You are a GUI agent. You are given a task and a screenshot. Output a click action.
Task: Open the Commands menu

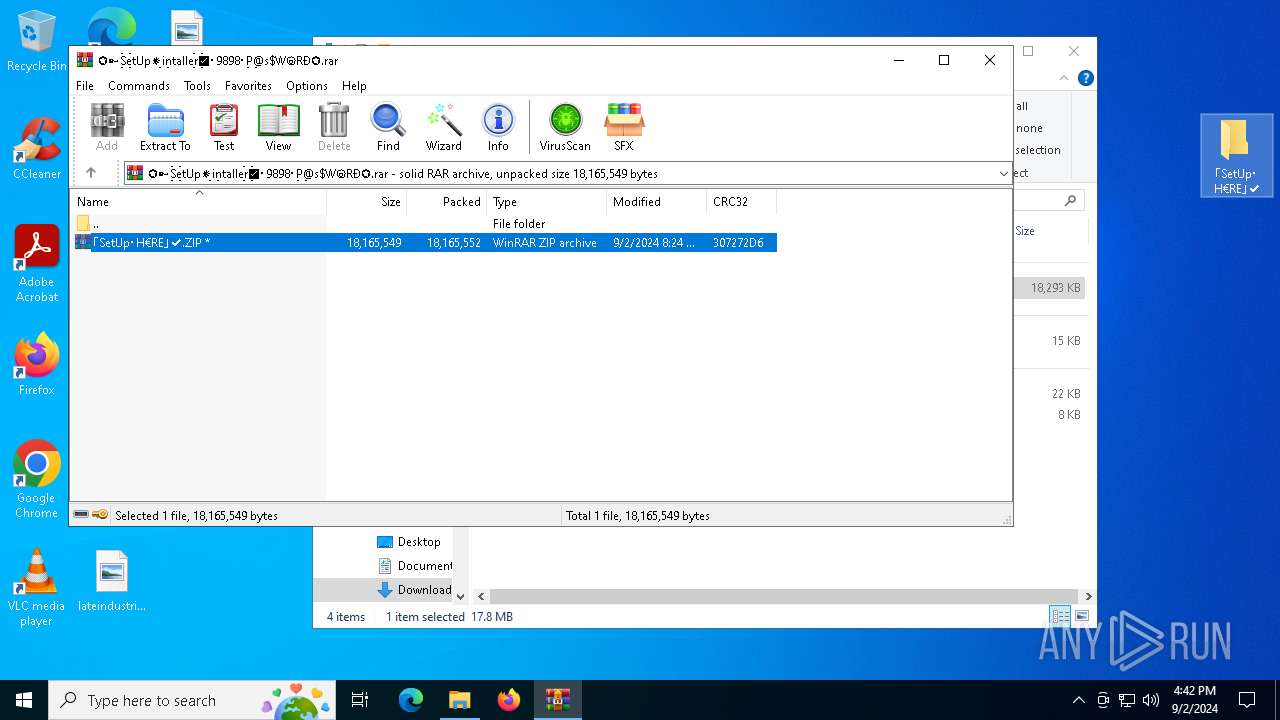(x=139, y=86)
